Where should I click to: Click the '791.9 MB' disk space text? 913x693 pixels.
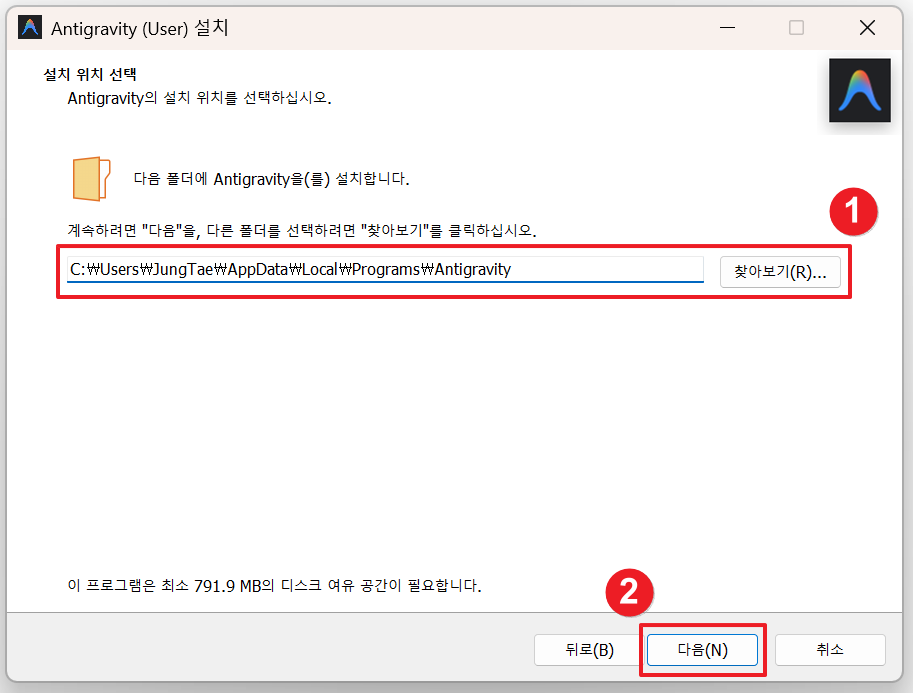click(227, 586)
